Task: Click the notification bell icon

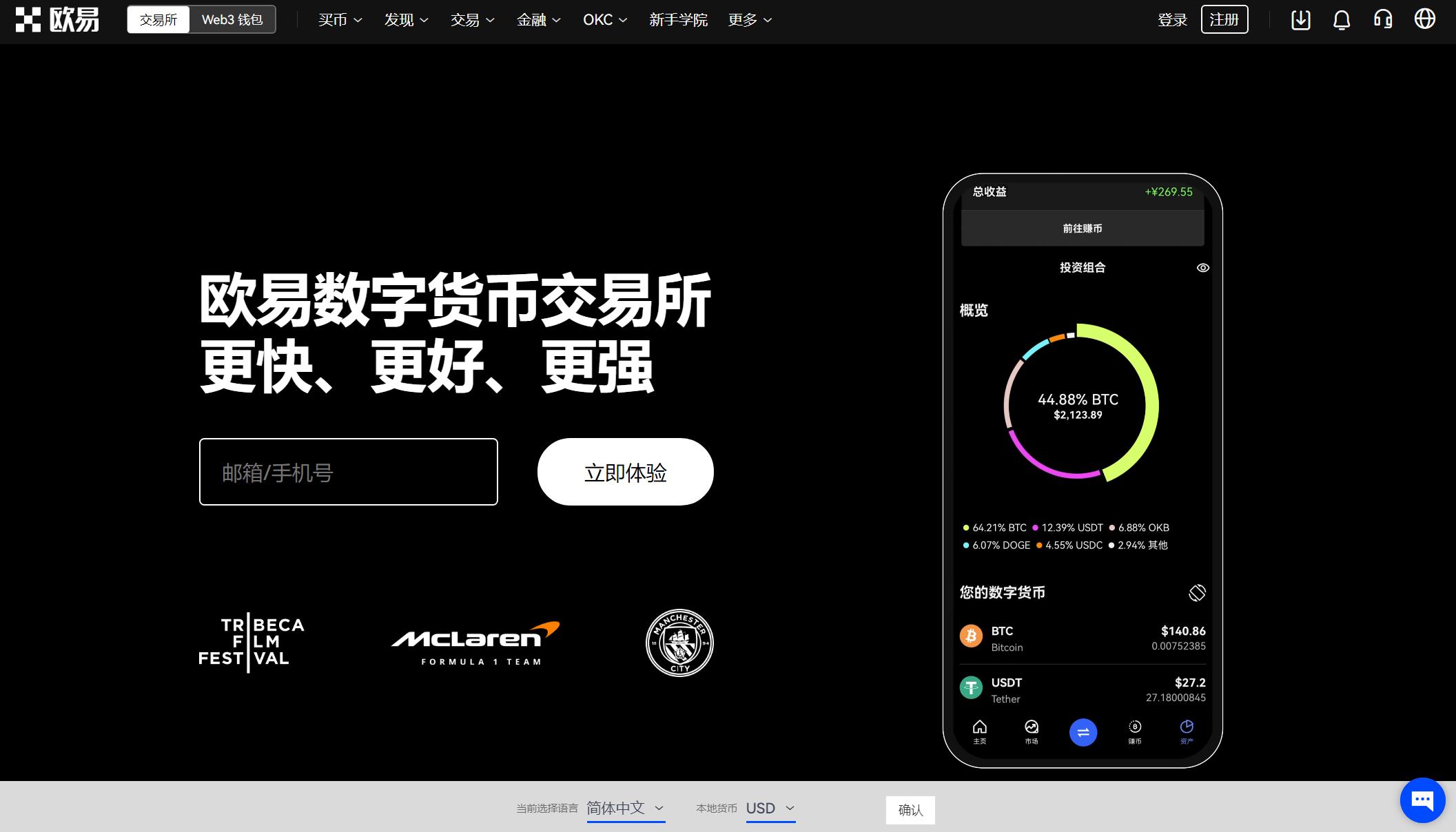Action: pyautogui.click(x=1342, y=19)
